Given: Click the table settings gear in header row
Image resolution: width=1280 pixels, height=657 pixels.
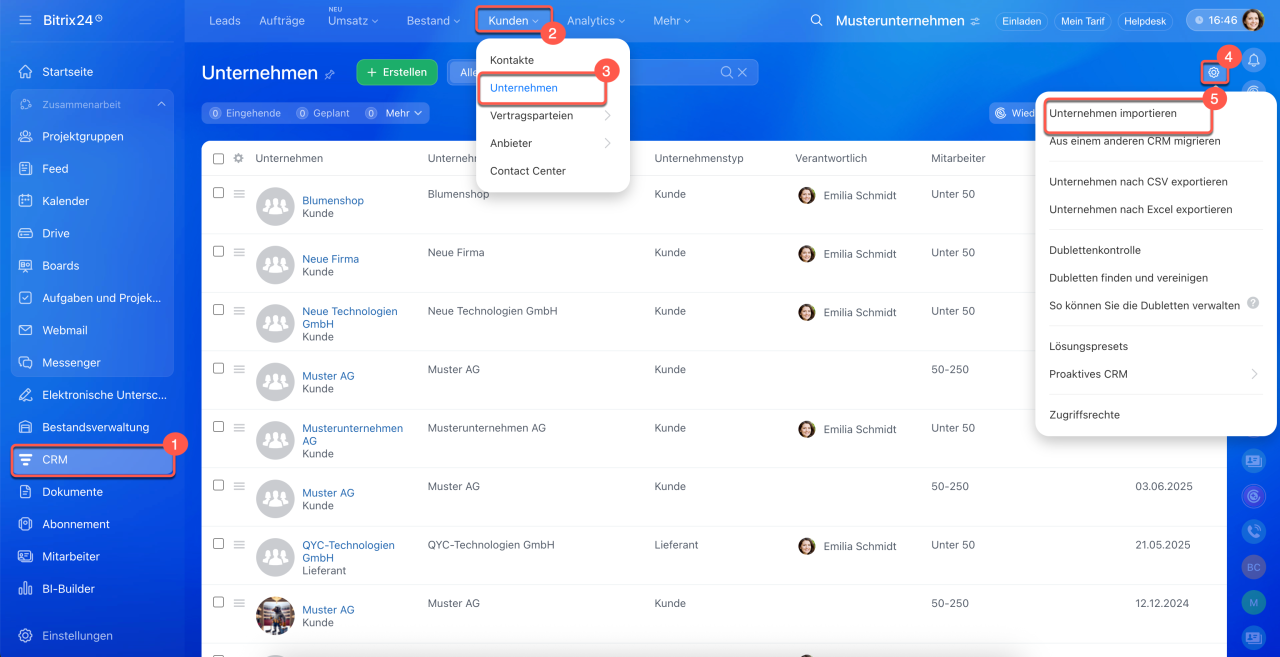Looking at the screenshot, I should pyautogui.click(x=238, y=158).
